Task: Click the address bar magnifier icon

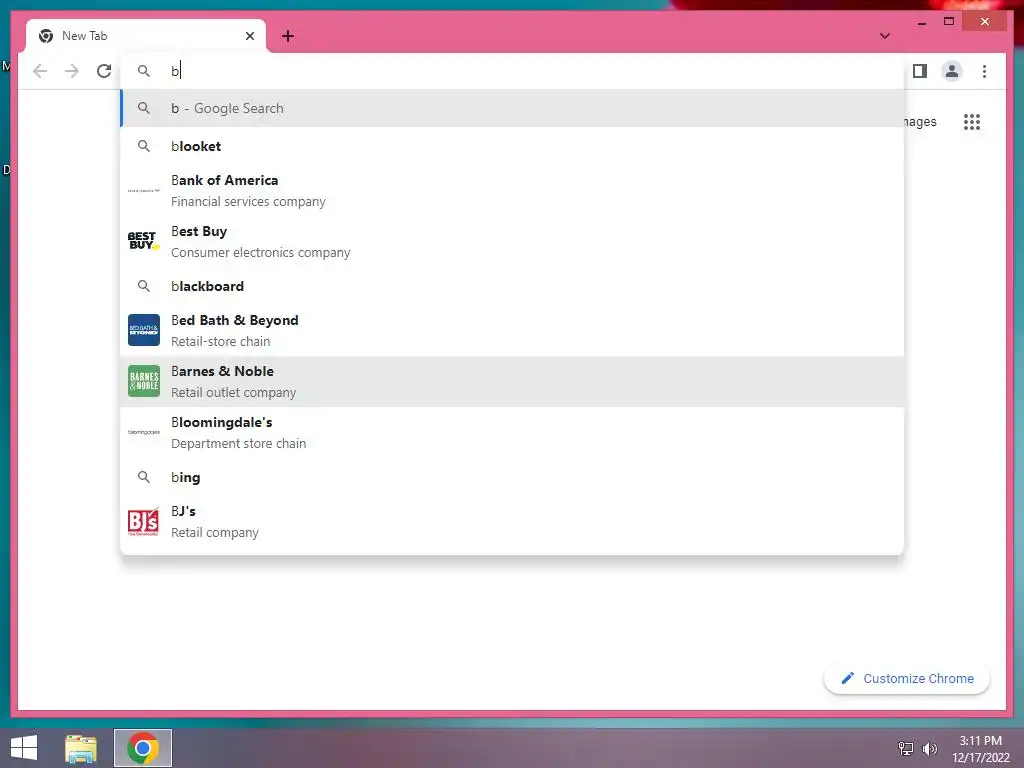Action: (144, 71)
